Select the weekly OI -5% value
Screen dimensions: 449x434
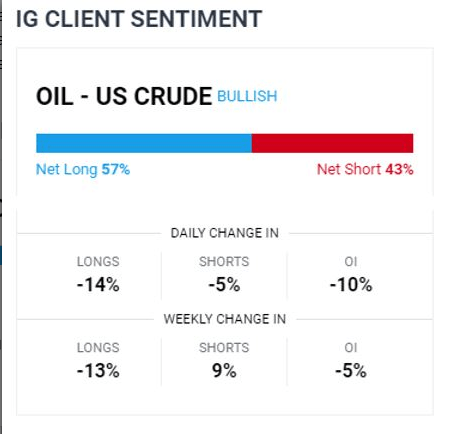coord(351,371)
